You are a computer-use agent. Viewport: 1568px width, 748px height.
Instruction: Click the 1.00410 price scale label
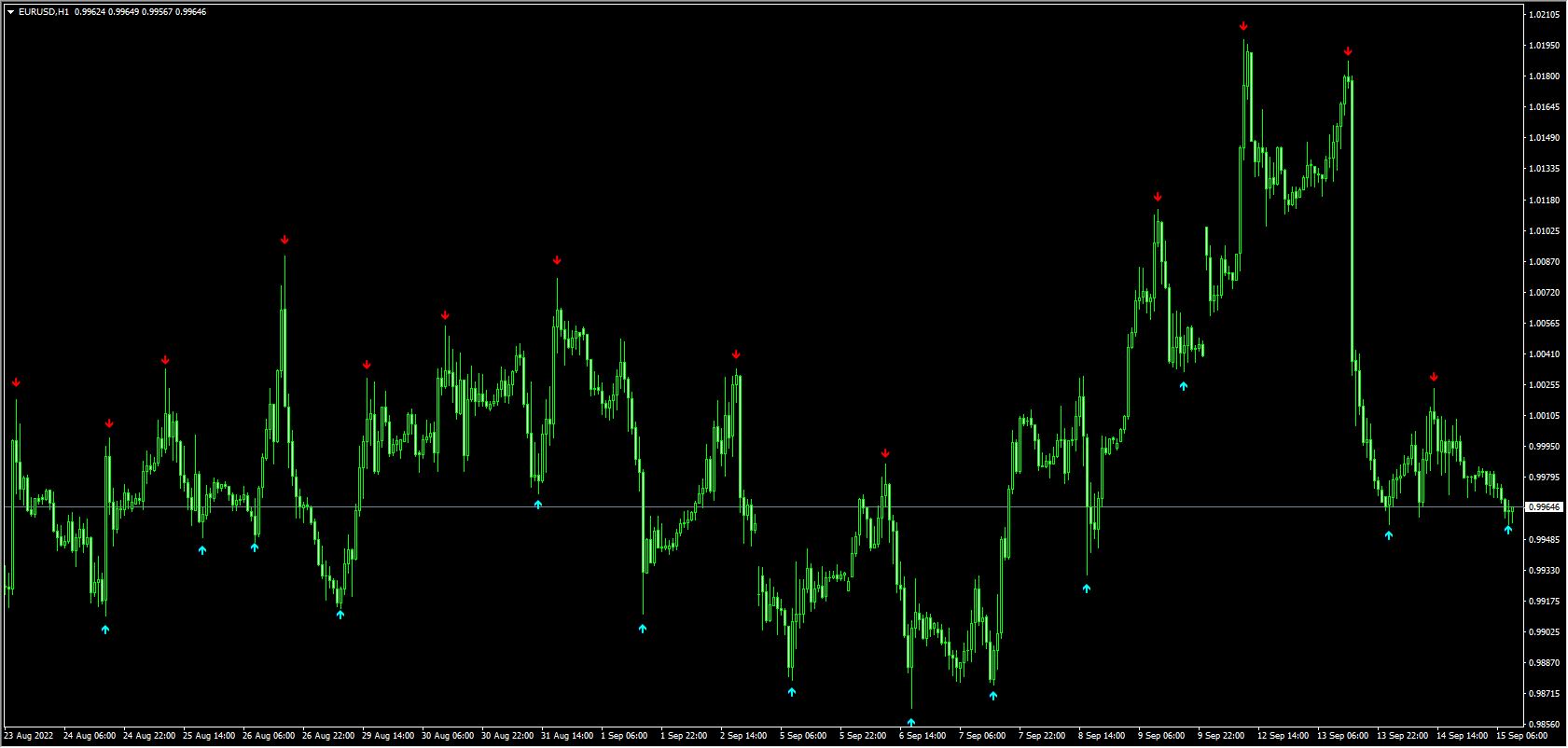point(1545,354)
